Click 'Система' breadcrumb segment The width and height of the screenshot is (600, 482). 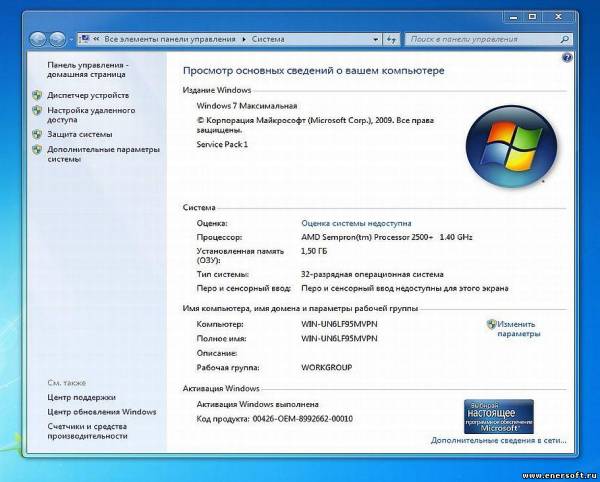coord(268,39)
